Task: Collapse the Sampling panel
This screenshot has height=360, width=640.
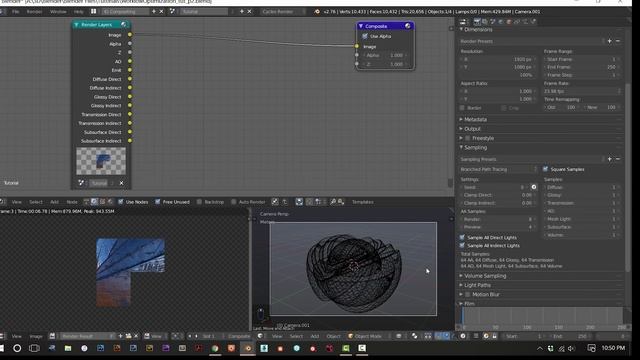Action: tap(461, 147)
